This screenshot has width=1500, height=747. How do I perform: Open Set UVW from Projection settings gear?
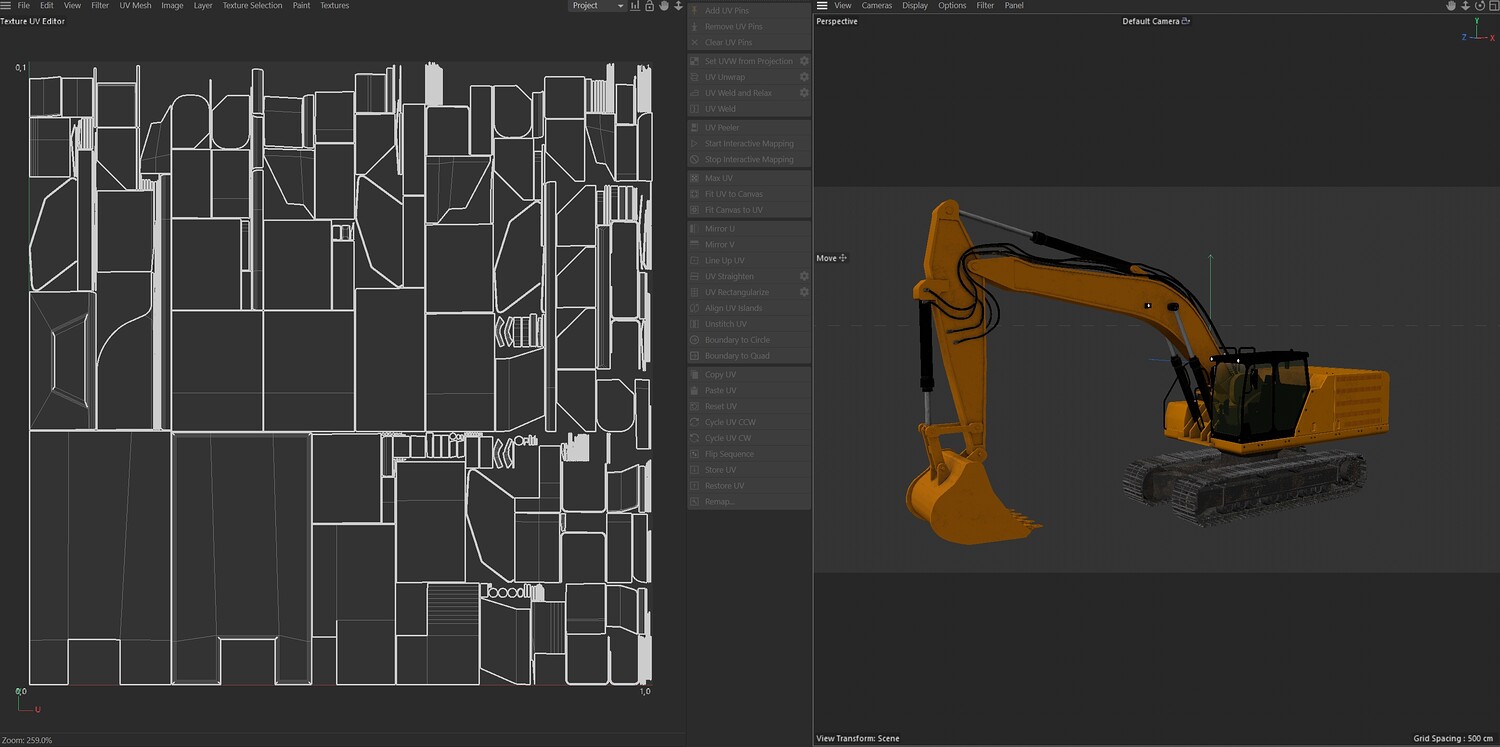803,61
